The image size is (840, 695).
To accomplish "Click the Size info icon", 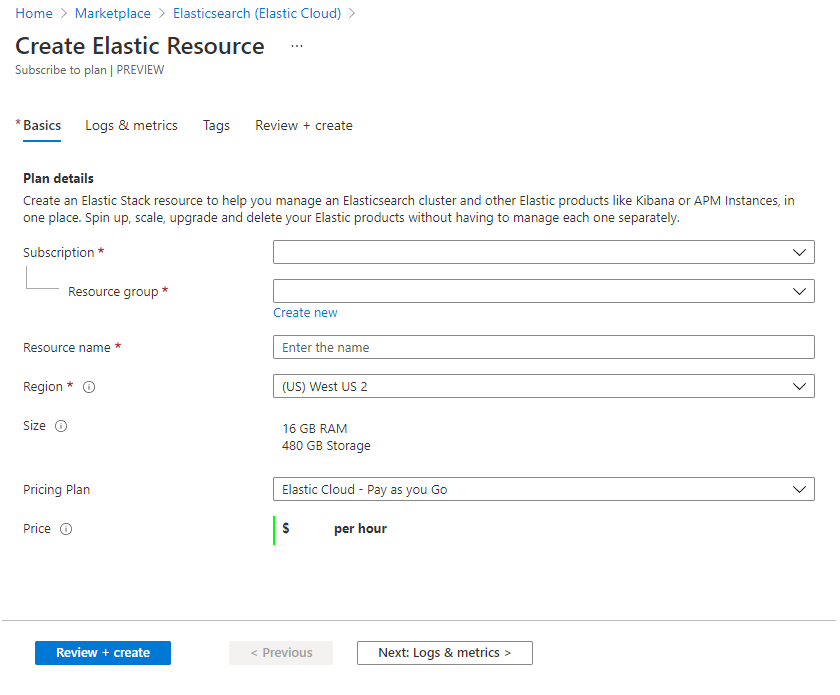I will pos(61,426).
